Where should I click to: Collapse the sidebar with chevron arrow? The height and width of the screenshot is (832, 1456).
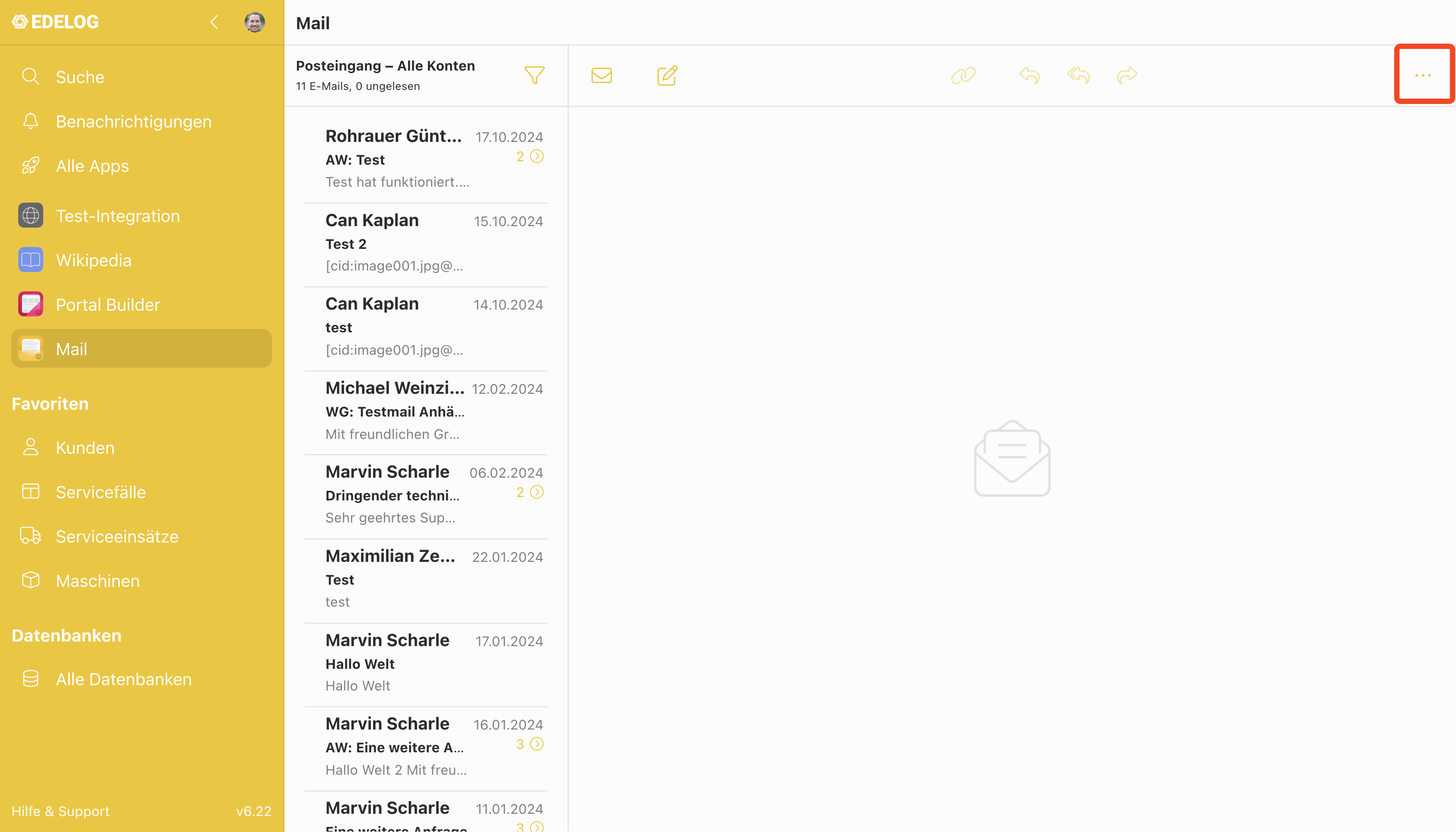[x=214, y=22]
